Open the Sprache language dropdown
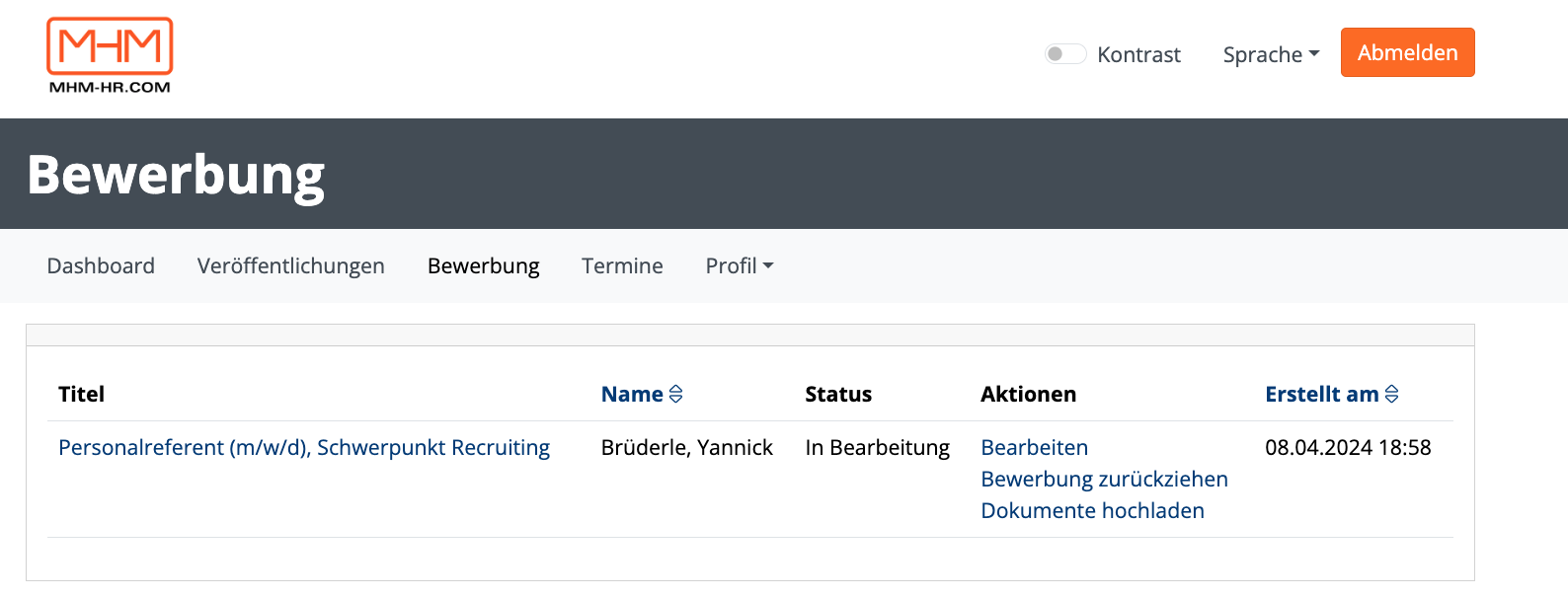This screenshot has width=1568, height=598. click(x=1271, y=54)
